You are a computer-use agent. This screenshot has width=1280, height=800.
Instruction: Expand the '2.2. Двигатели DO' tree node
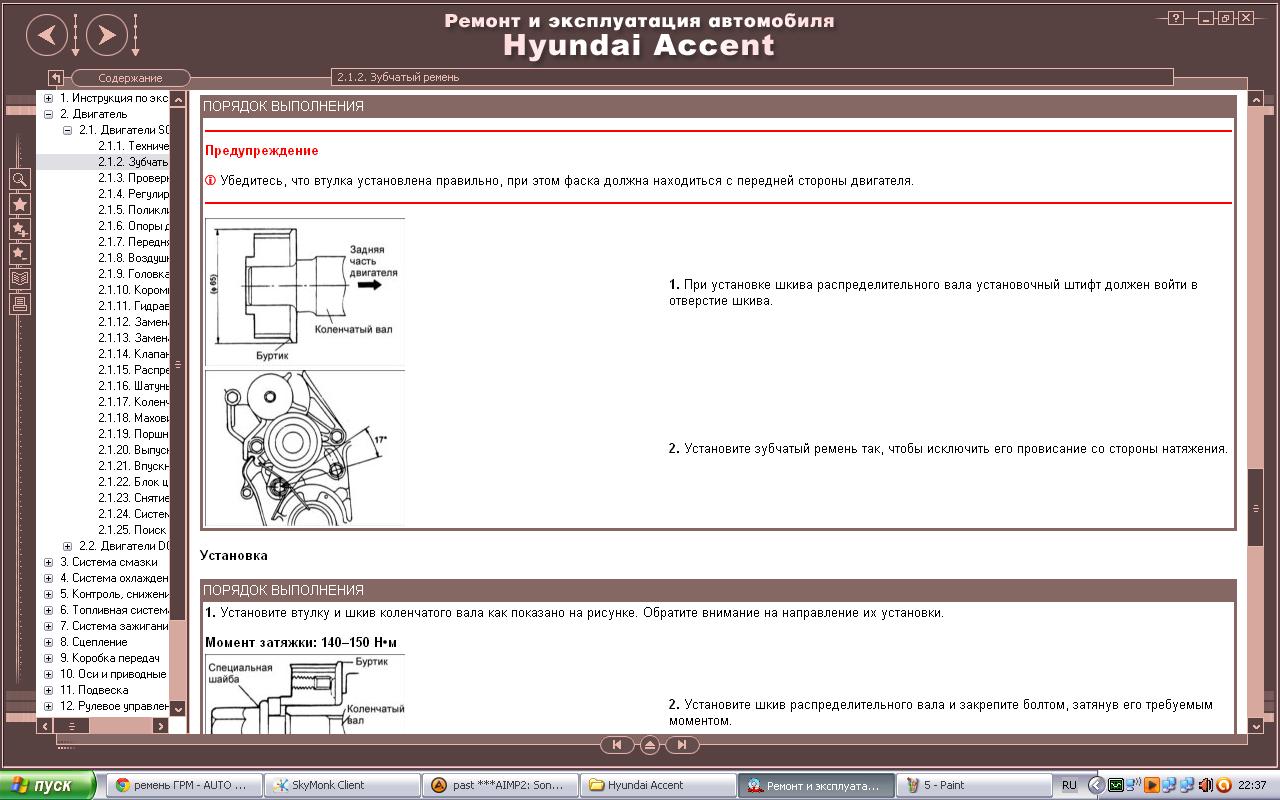point(68,546)
